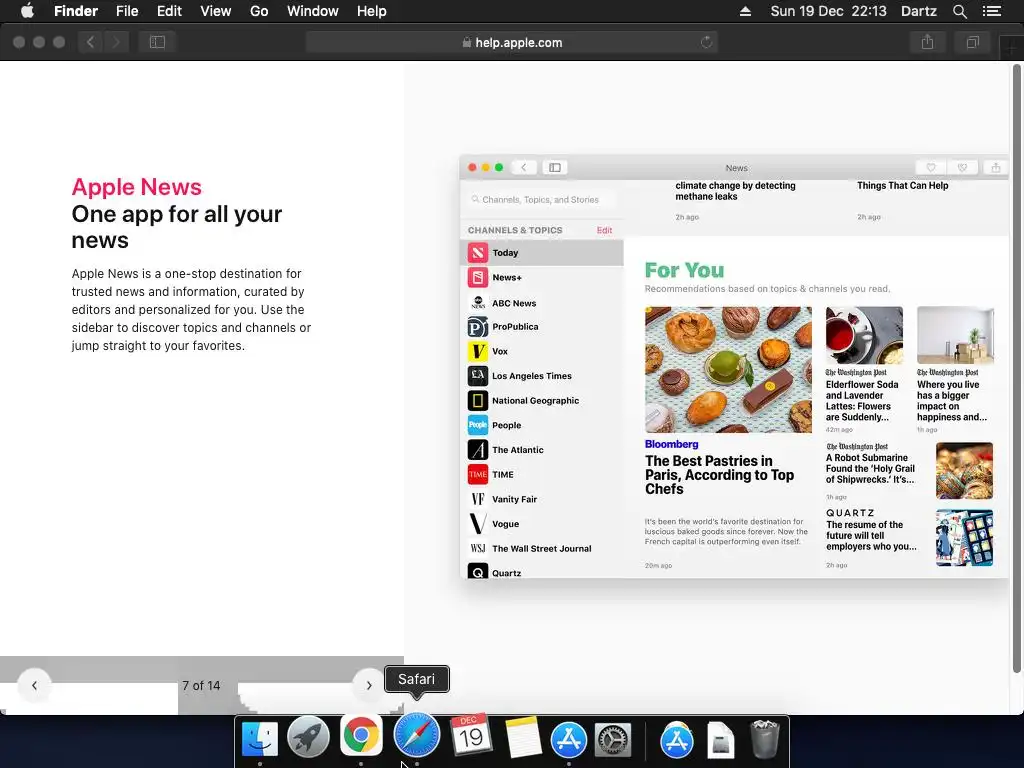Open Safari compass icon in Dock
Viewport: 1024px width, 768px height.
[x=417, y=735]
